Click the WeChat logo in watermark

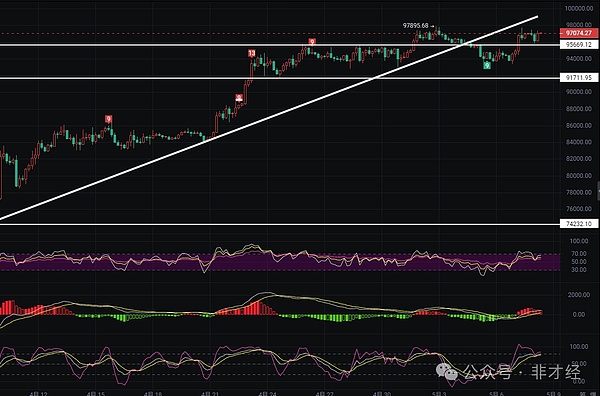coord(447,371)
